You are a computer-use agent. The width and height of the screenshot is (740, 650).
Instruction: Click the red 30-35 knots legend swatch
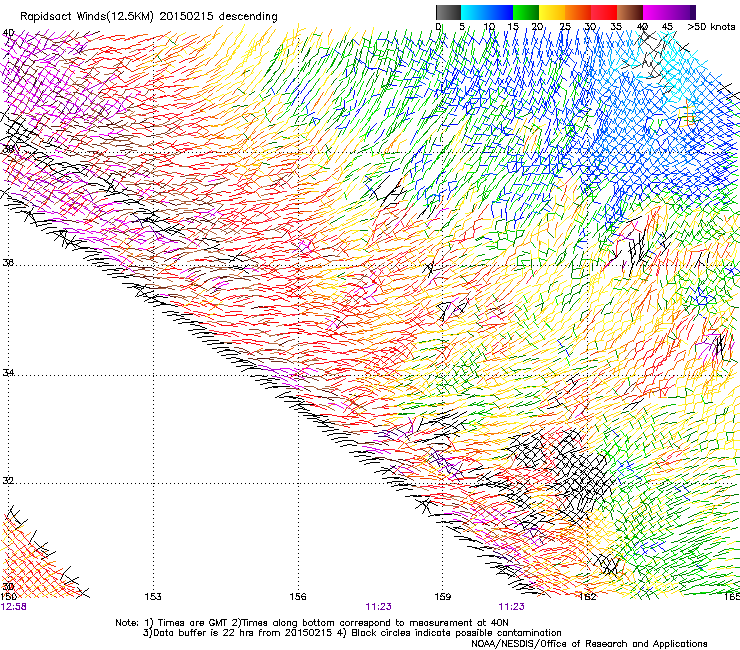coord(604,12)
